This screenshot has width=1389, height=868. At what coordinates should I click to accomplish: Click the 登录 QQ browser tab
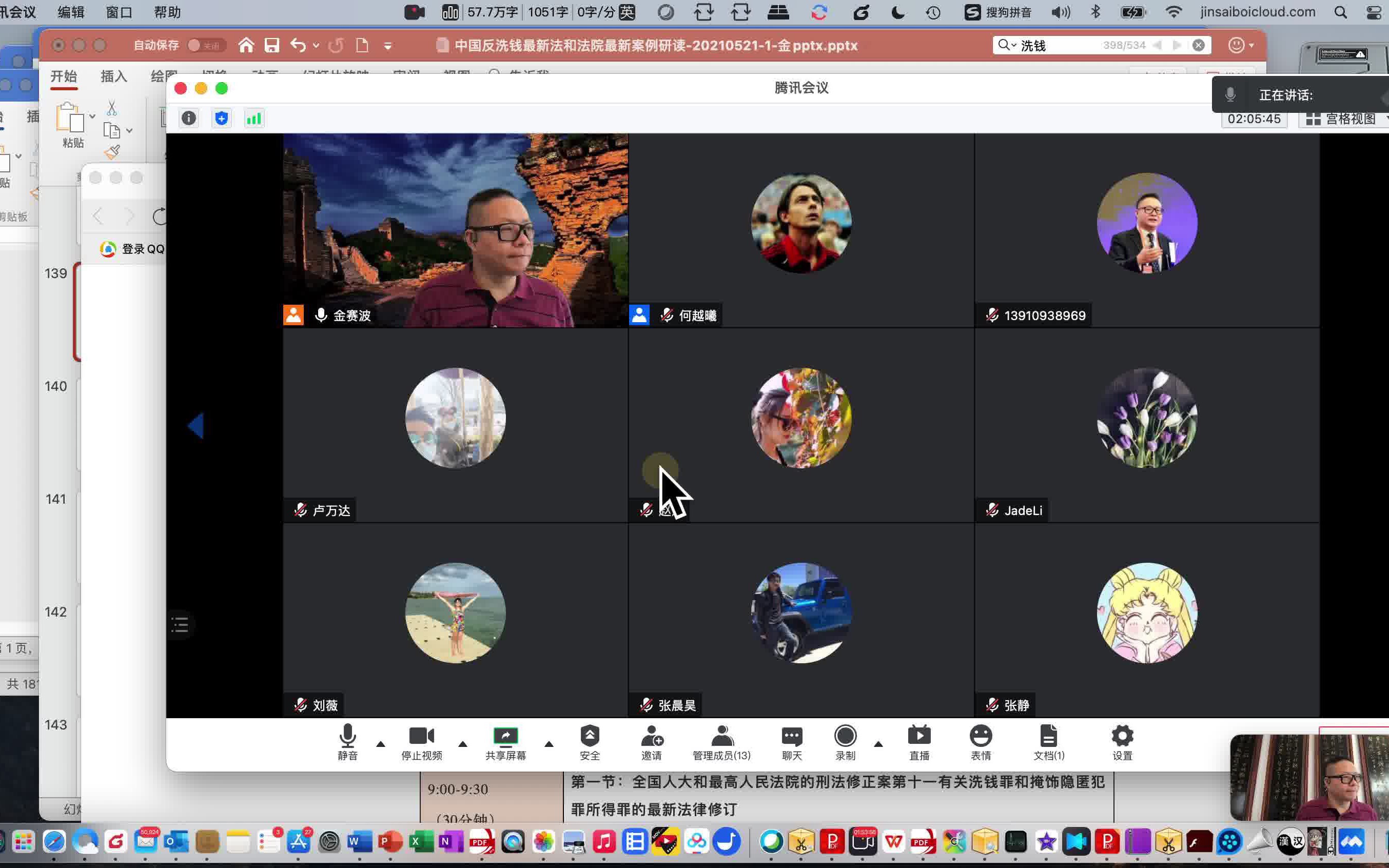click(133, 249)
